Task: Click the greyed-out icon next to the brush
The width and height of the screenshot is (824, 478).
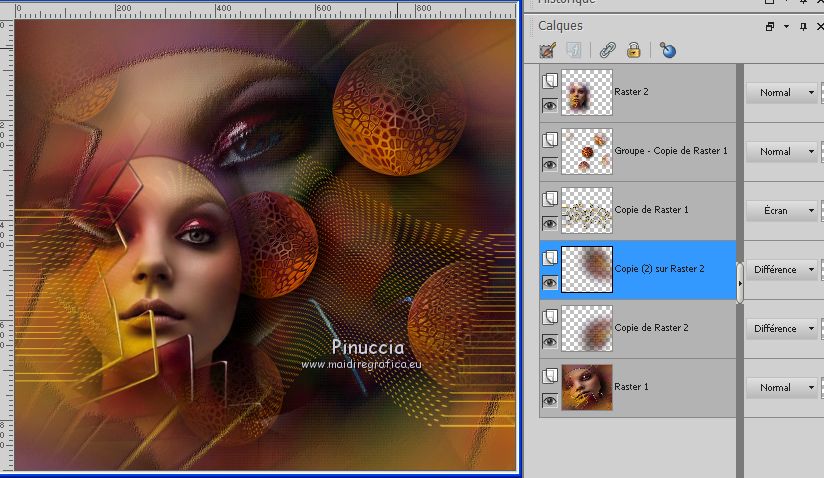Action: [x=574, y=49]
